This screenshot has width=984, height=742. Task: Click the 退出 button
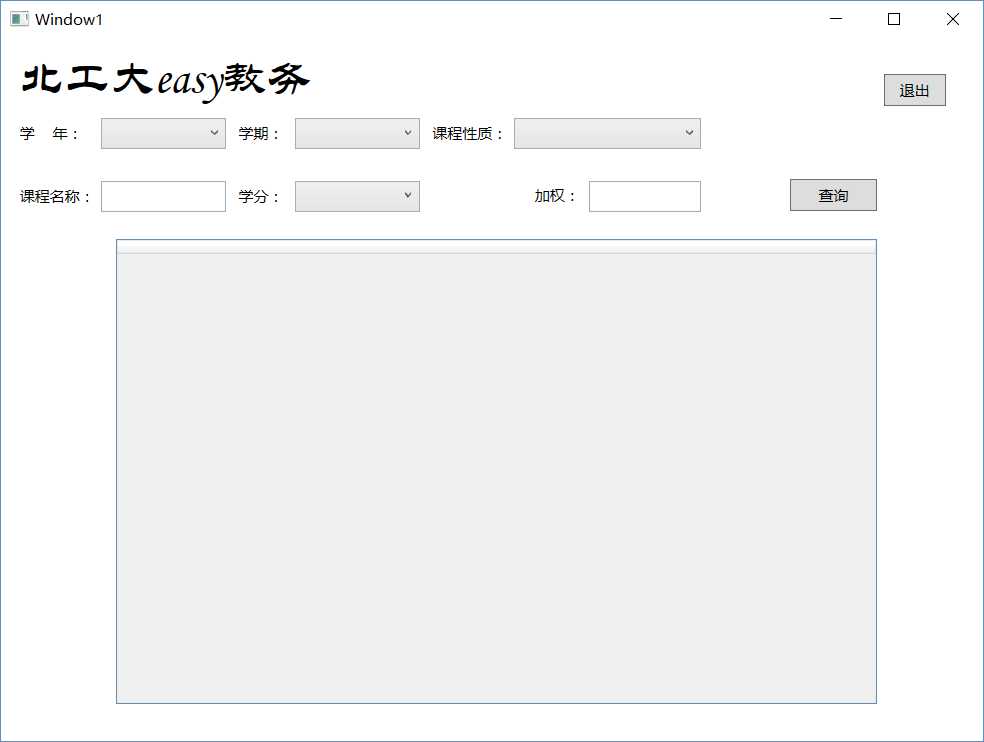coord(914,90)
